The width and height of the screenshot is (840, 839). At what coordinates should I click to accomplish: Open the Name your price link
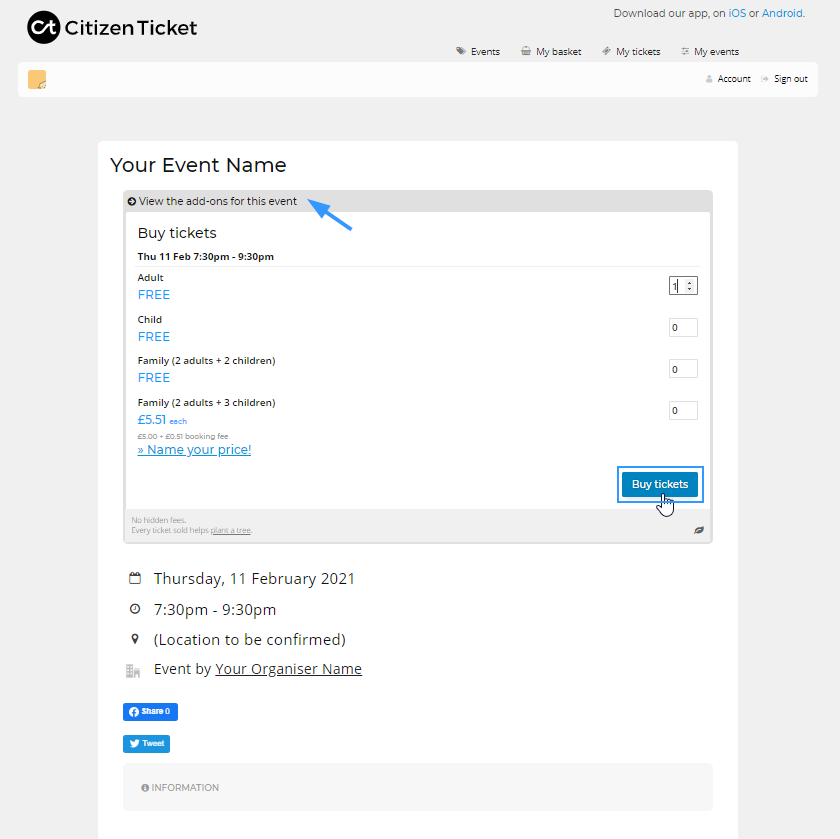click(x=194, y=450)
